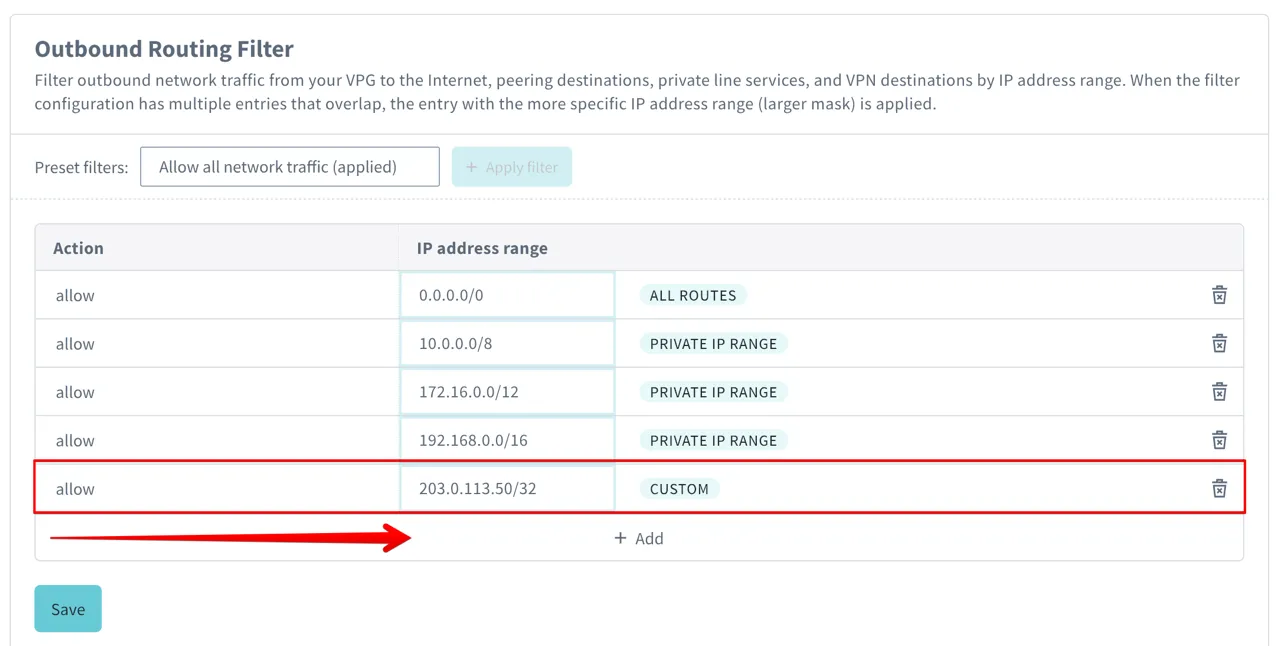The width and height of the screenshot is (1280, 646).
Task: Open the Preset filters dropdown
Action: click(290, 167)
